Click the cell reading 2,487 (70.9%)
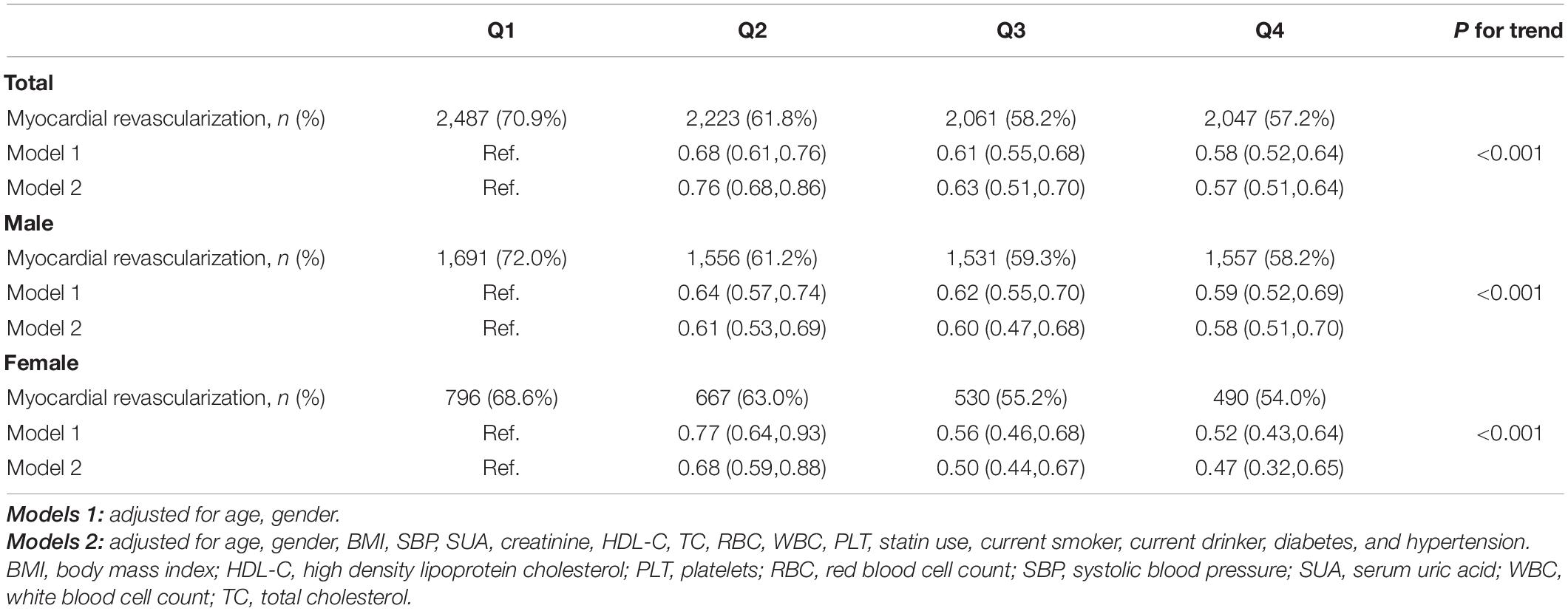 (x=500, y=118)
